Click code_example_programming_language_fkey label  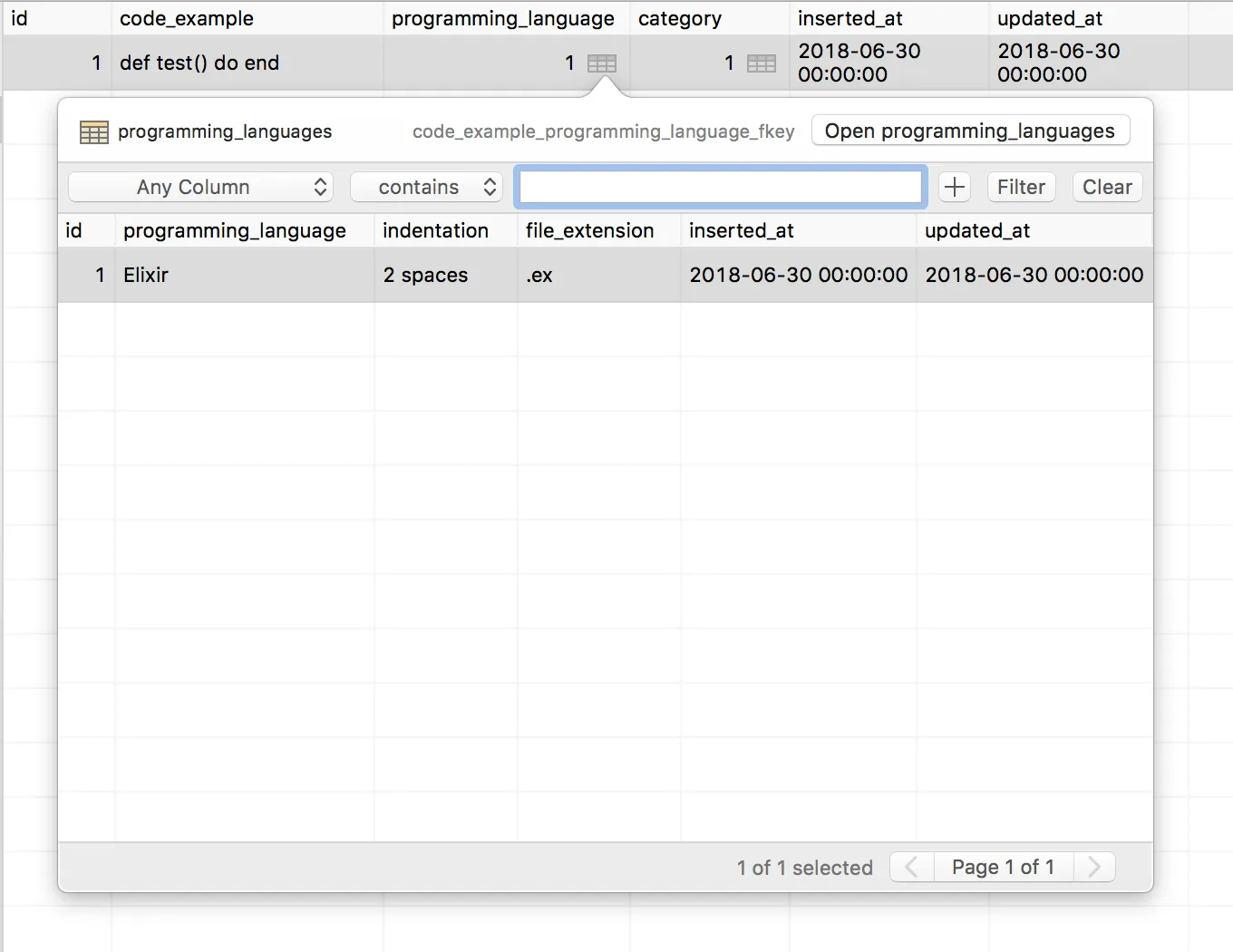(603, 131)
